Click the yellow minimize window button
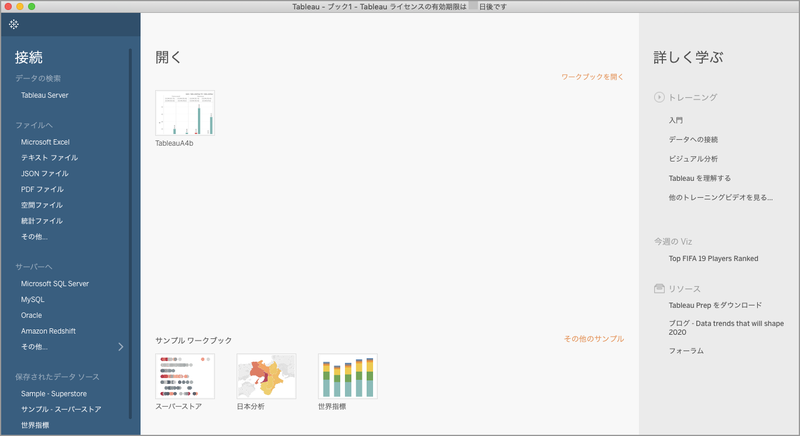This screenshot has height=436, width=800. (20, 7)
